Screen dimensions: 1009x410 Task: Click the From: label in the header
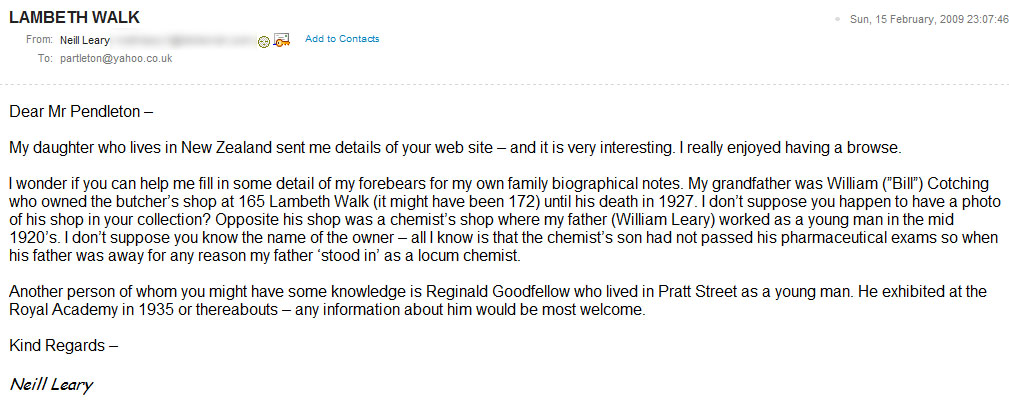[39, 40]
